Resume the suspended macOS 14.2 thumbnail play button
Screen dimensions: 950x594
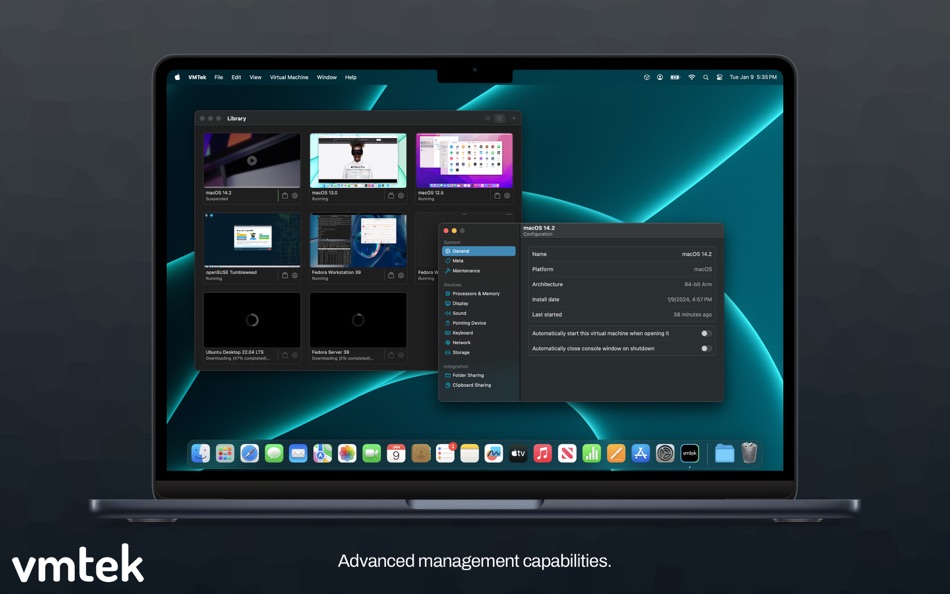[252, 161]
